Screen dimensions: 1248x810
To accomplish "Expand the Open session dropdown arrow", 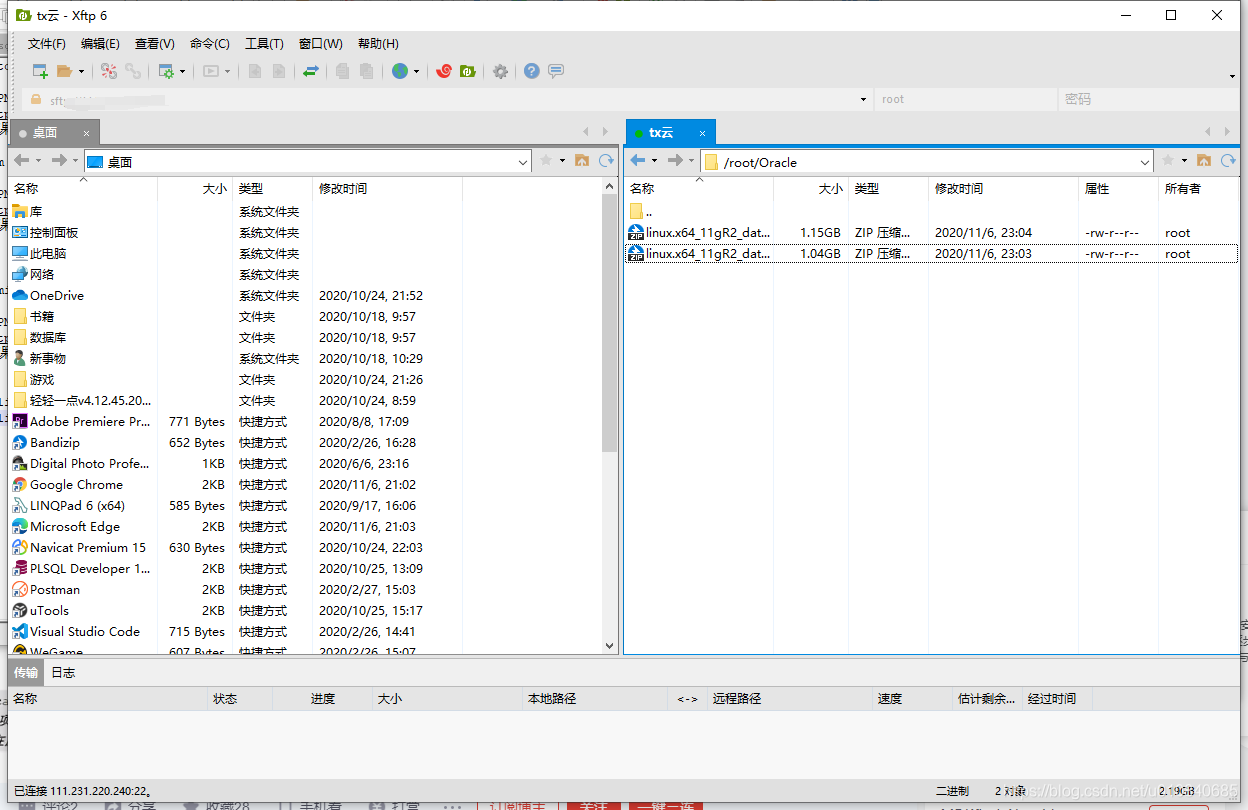I will tap(81, 71).
